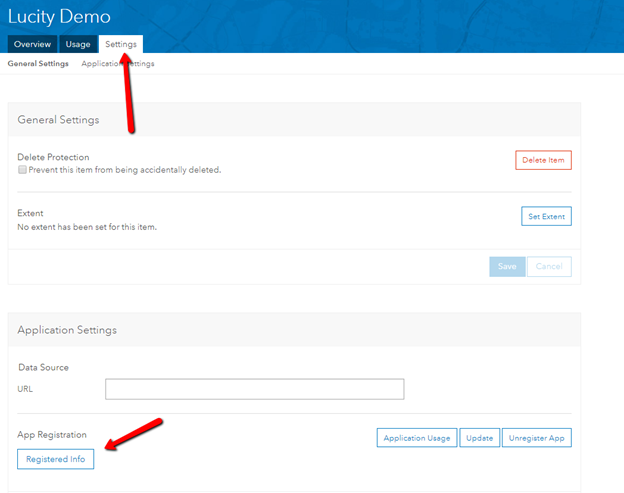
Task: Click 'Prevent this item from being accidentally deleted' text
Action: coord(125,170)
